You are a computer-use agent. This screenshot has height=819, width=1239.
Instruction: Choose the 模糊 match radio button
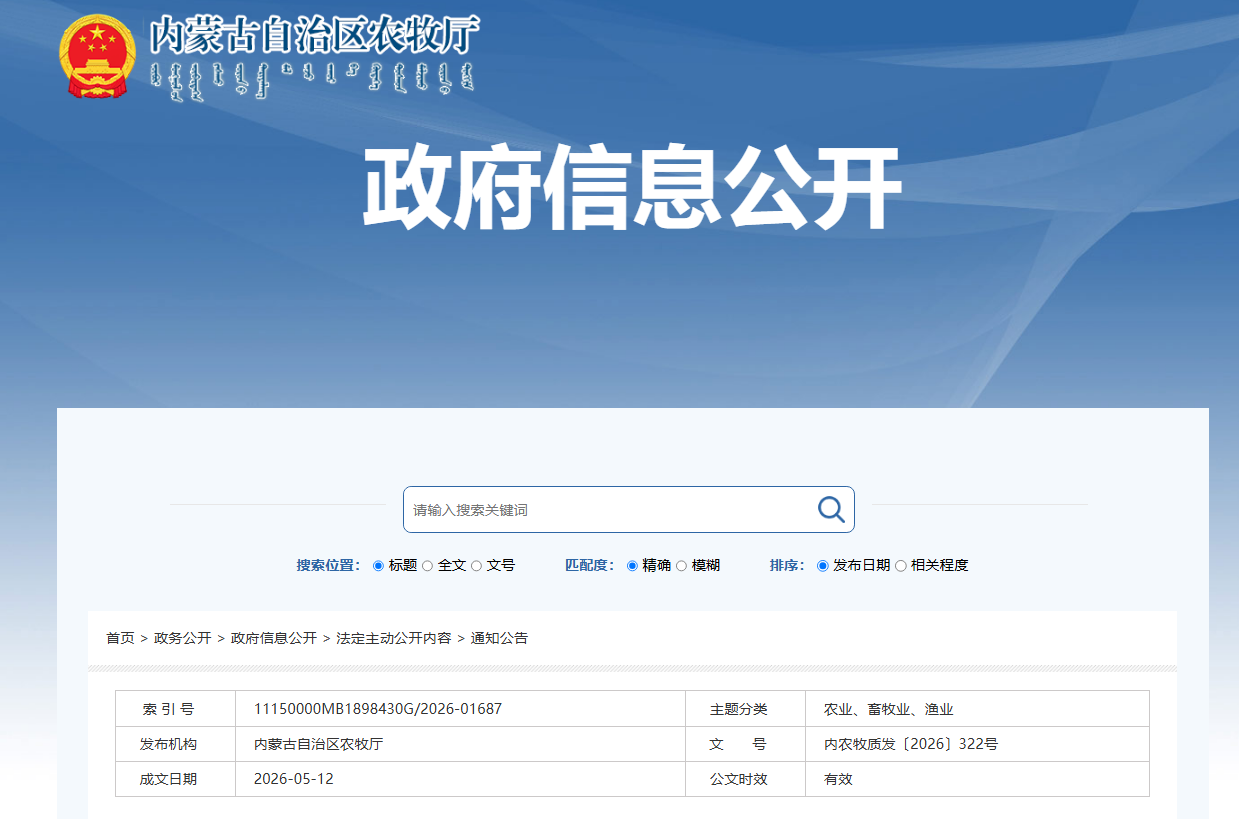click(x=681, y=566)
